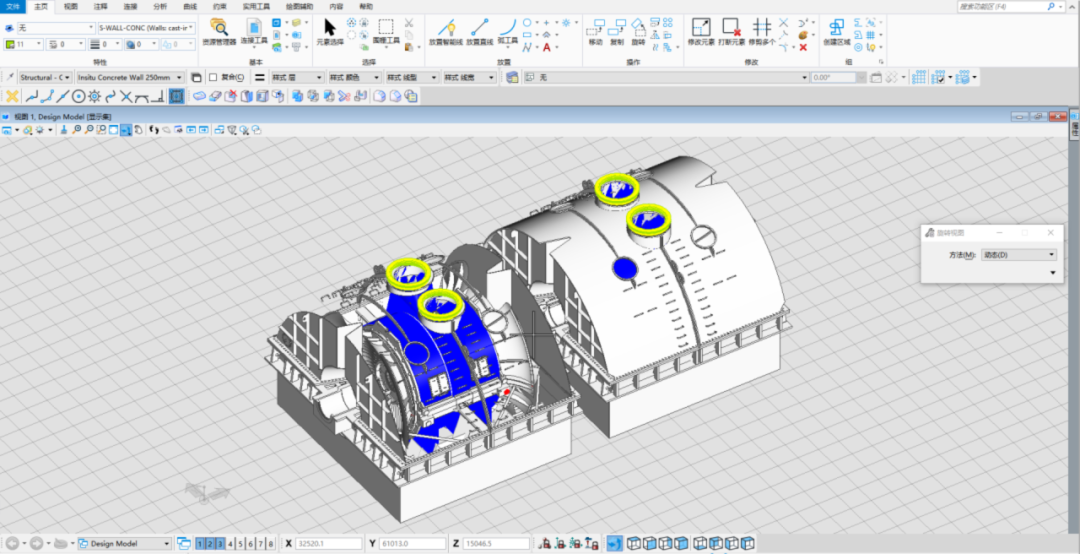Click the Z coordinate field 15046.5
1080x554 pixels.
tap(496, 544)
